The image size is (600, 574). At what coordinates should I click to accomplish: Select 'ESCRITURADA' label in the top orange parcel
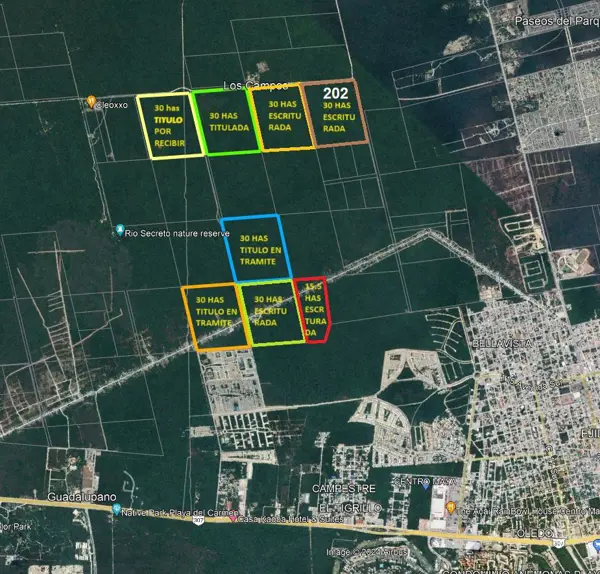(x=284, y=121)
